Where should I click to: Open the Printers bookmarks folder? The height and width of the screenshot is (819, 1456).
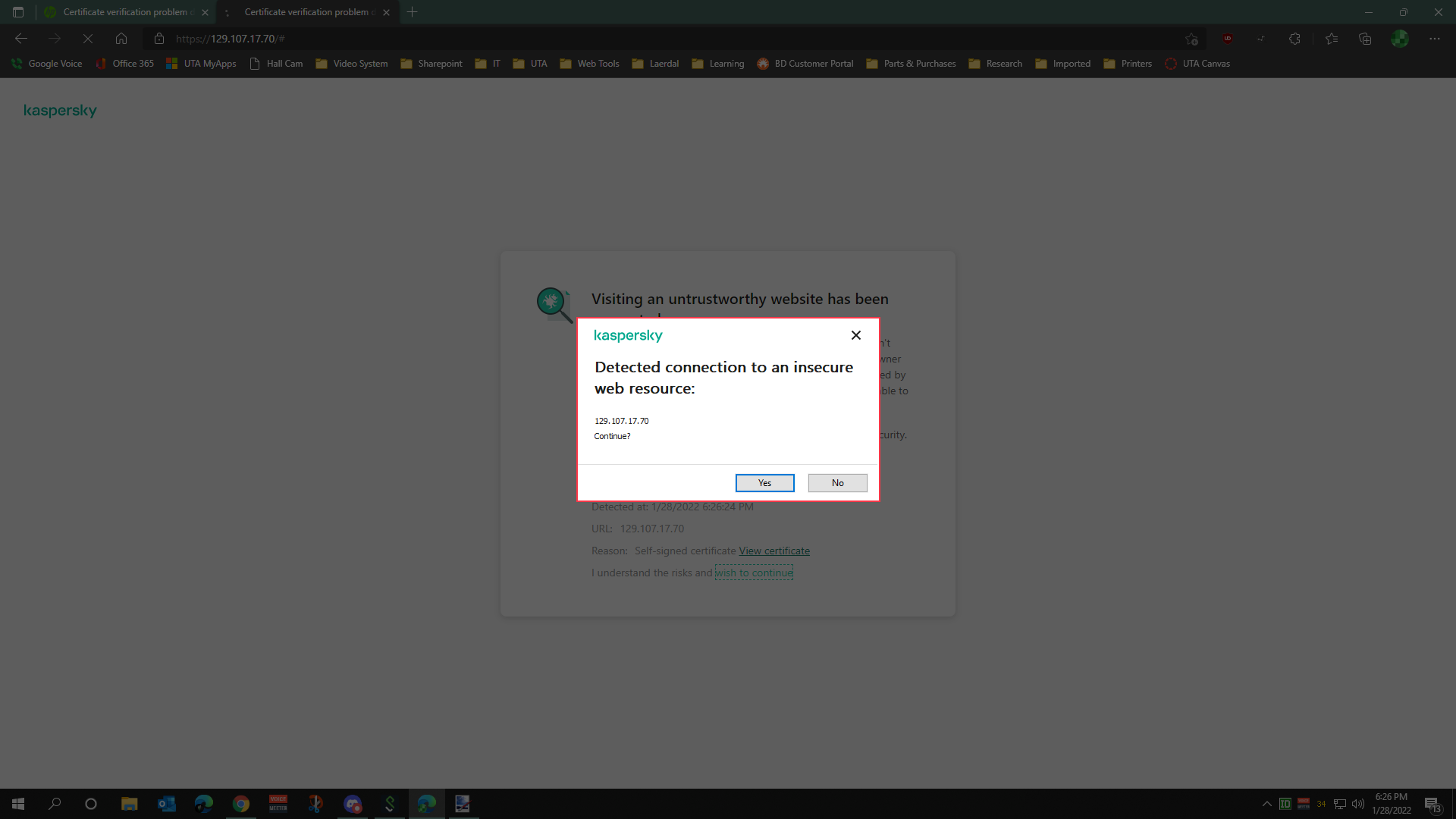[x=1128, y=64]
